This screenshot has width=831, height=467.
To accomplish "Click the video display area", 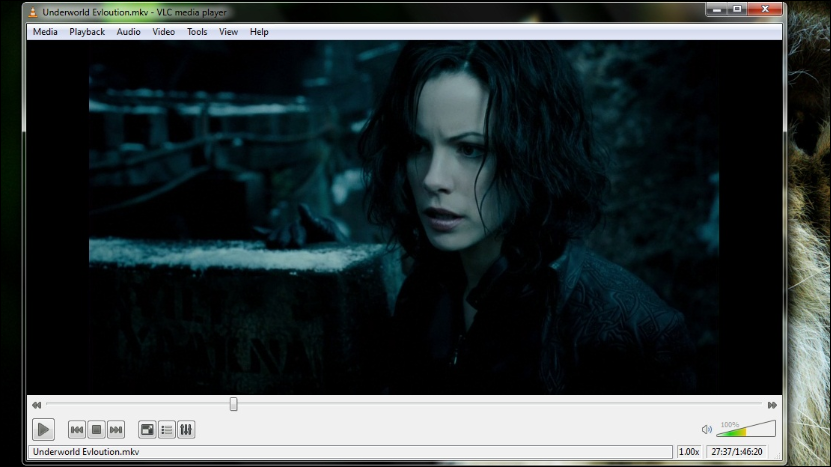I will 404,217.
